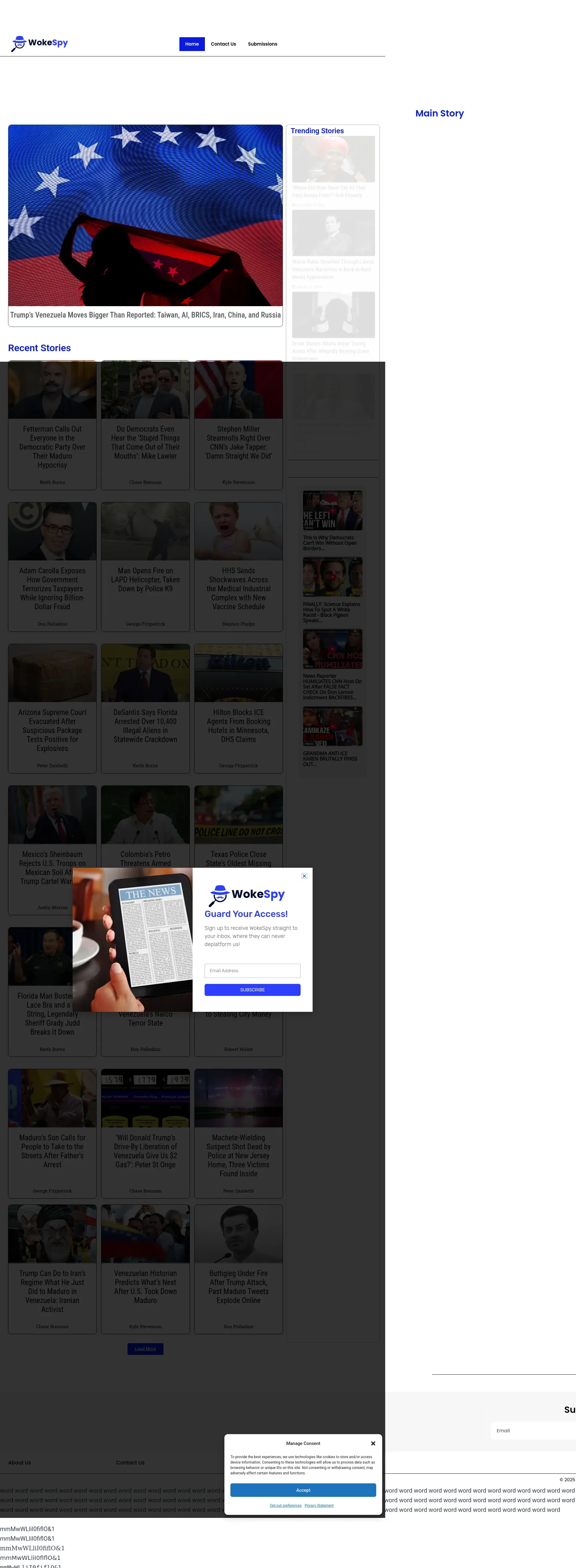Open CNN Host humiliated video thumbnail
This screenshot has width=576, height=1568.
click(x=332, y=649)
